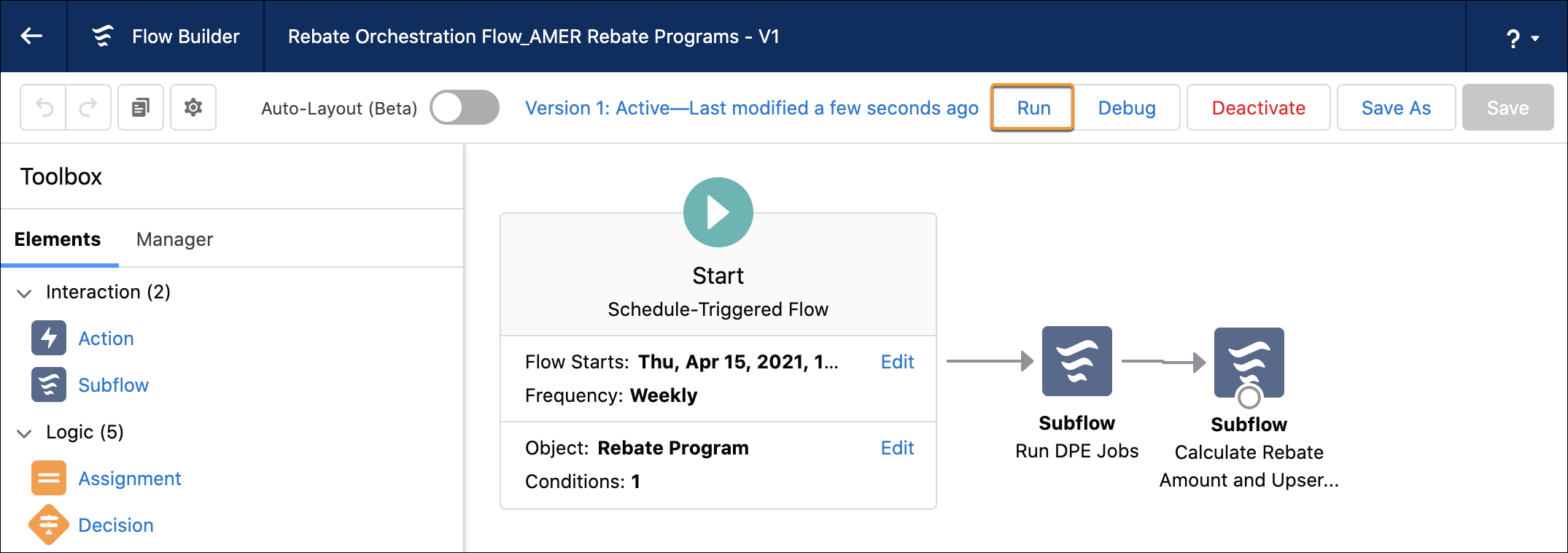
Task: Open the copy elements icon
Action: [x=140, y=107]
